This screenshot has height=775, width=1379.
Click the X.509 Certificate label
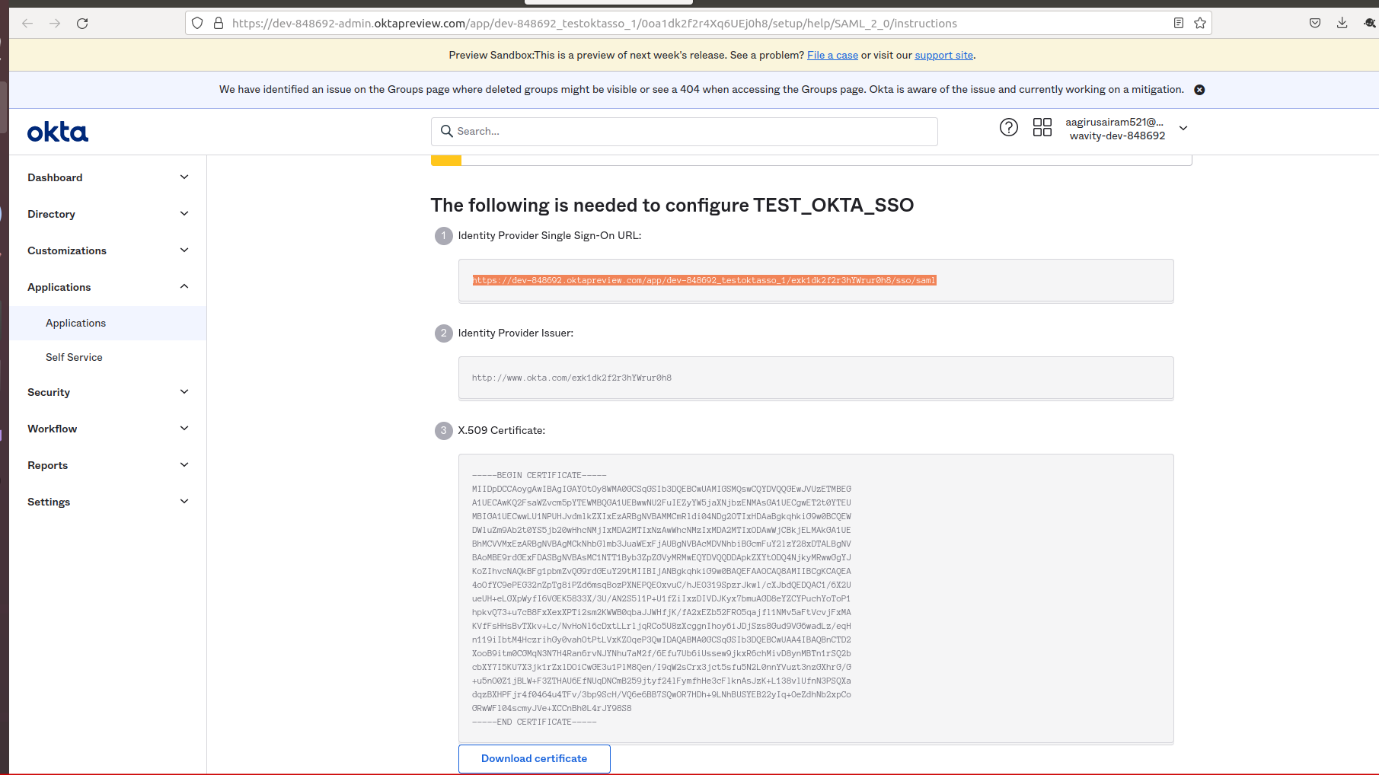[x=501, y=430]
